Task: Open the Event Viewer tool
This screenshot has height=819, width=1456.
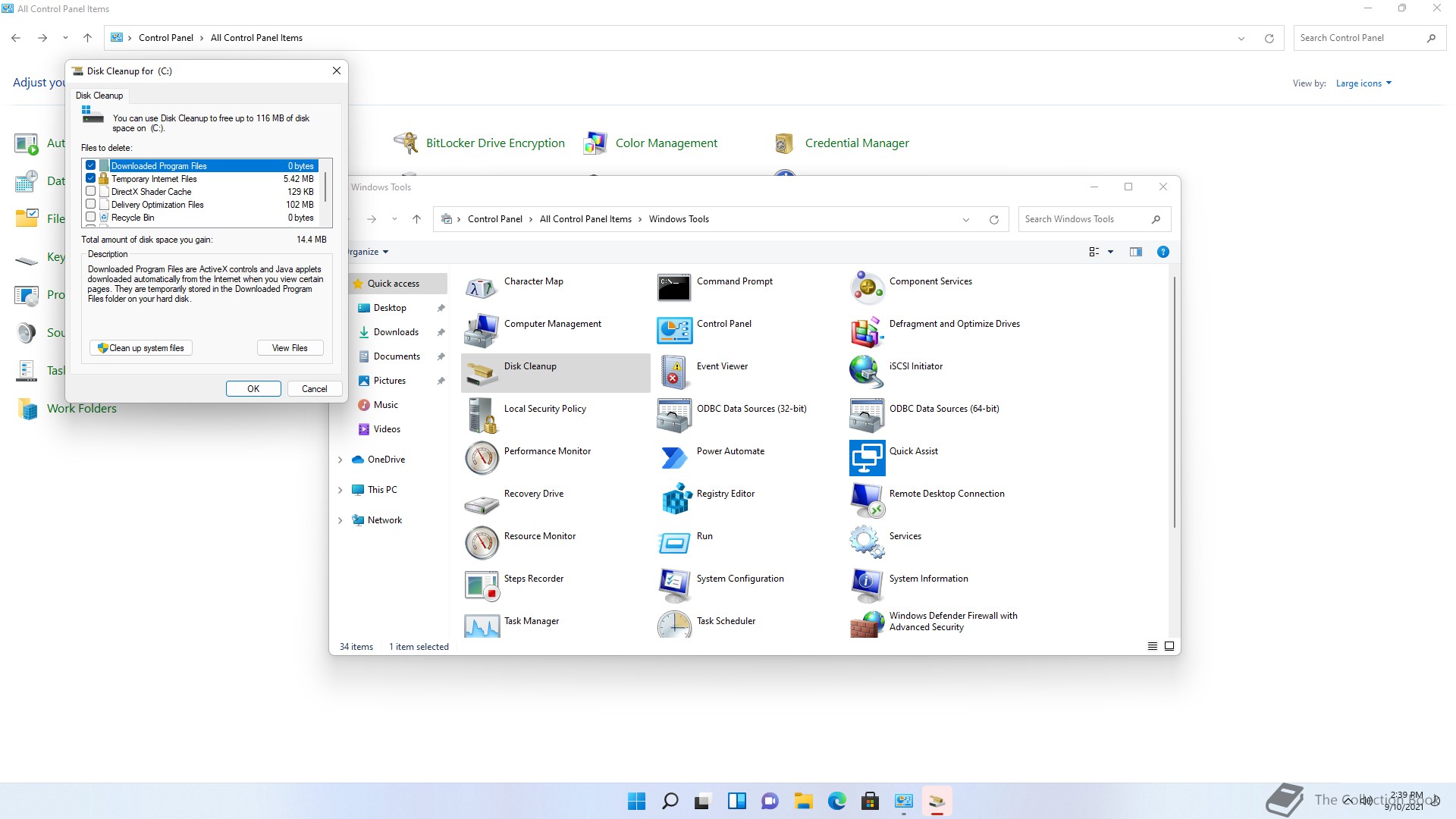Action: [x=675, y=372]
